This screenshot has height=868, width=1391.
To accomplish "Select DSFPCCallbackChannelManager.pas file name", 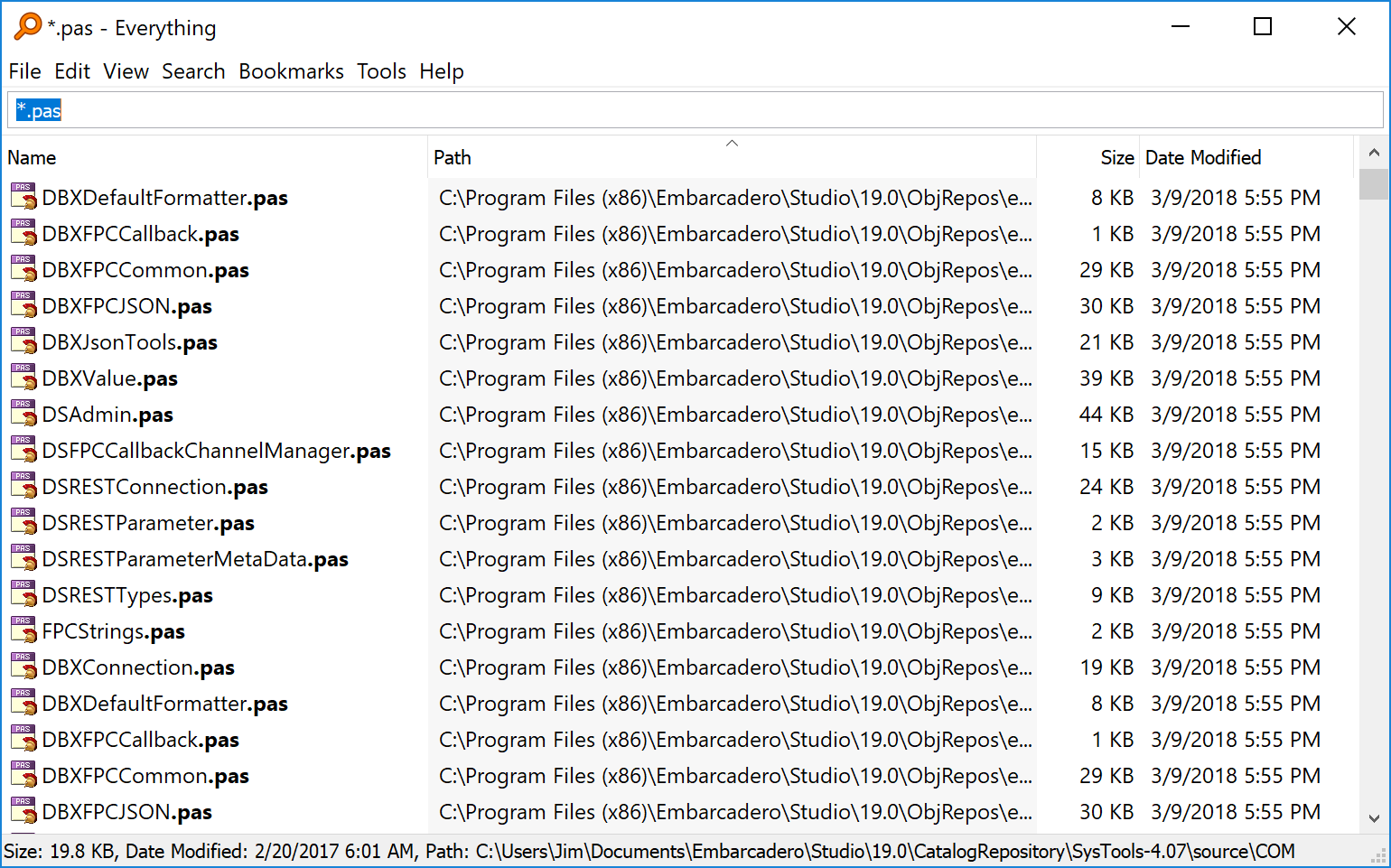I will point(216,451).
